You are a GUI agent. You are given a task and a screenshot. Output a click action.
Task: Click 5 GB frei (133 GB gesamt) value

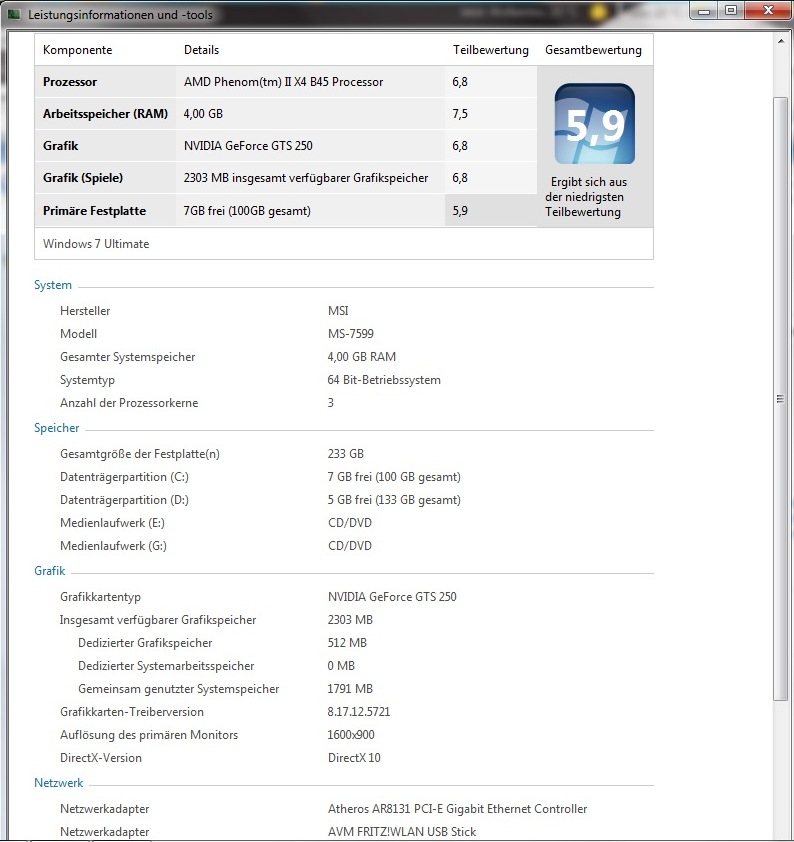coord(394,500)
